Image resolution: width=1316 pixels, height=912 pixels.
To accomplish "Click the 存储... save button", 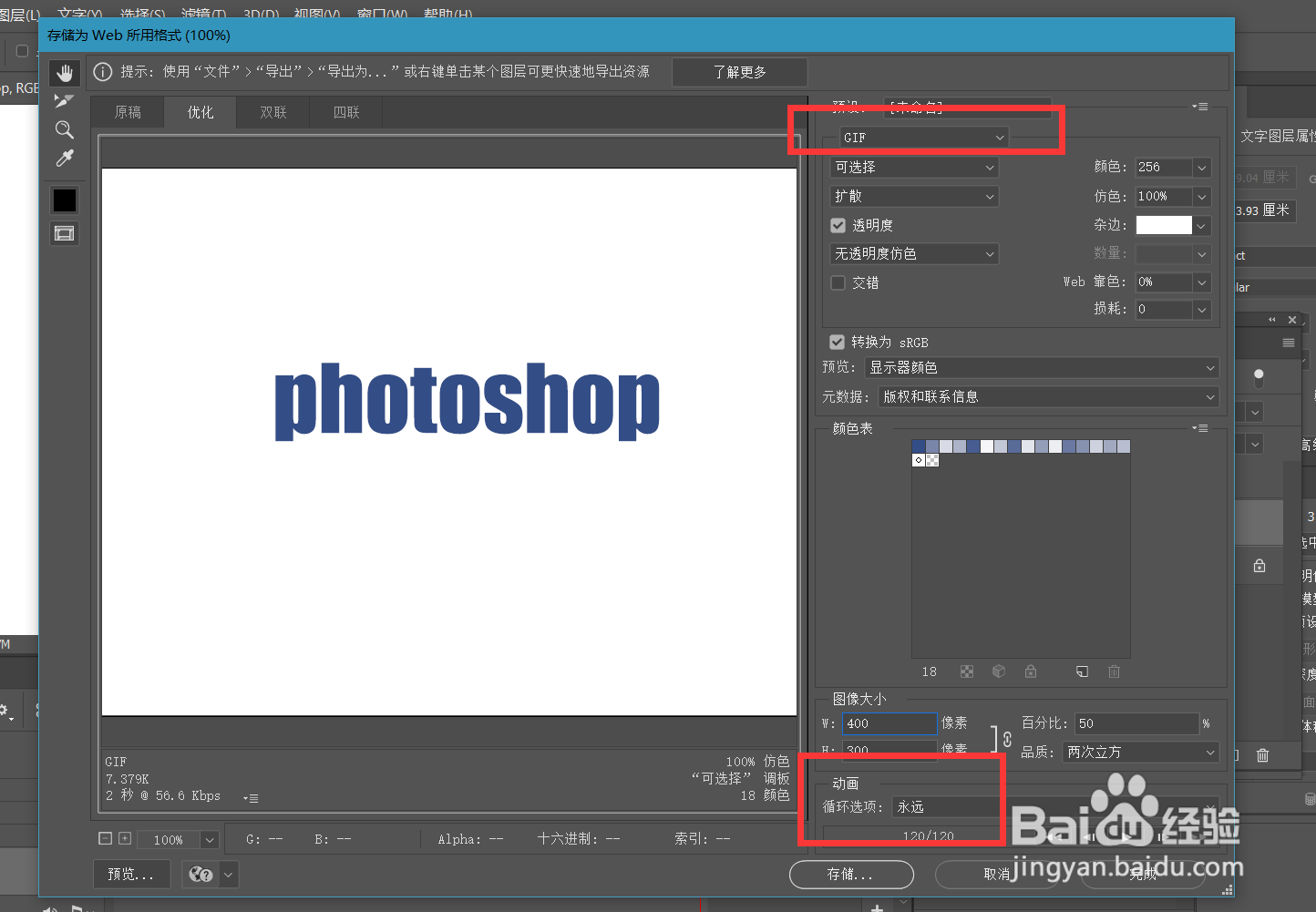I will click(851, 875).
